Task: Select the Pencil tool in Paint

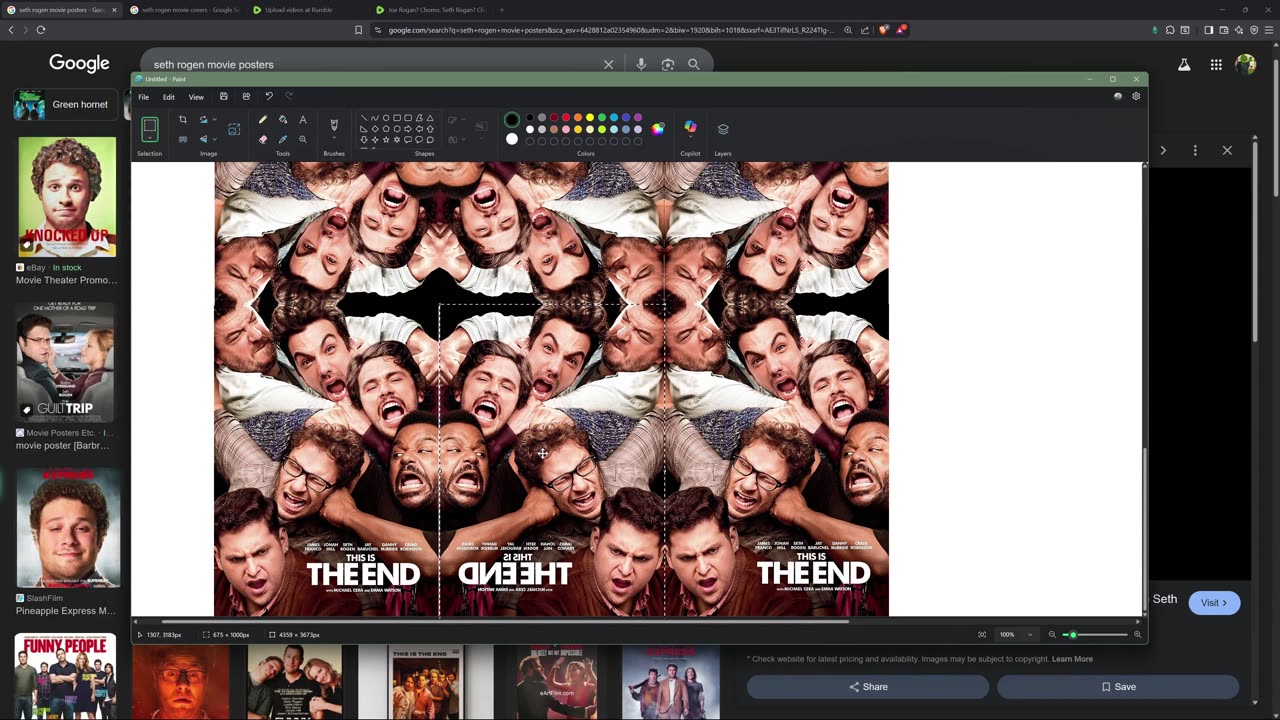Action: click(263, 120)
